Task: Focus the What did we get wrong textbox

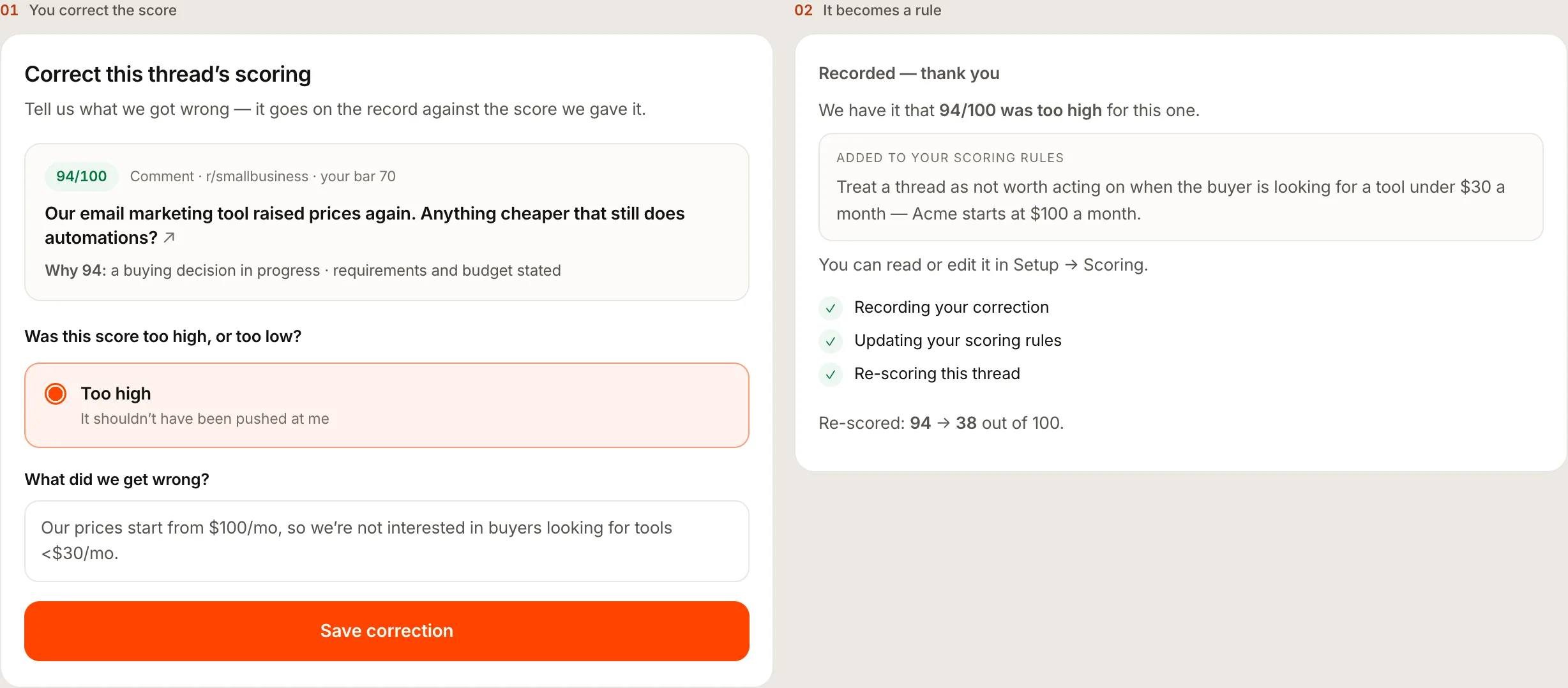Action: pos(386,541)
